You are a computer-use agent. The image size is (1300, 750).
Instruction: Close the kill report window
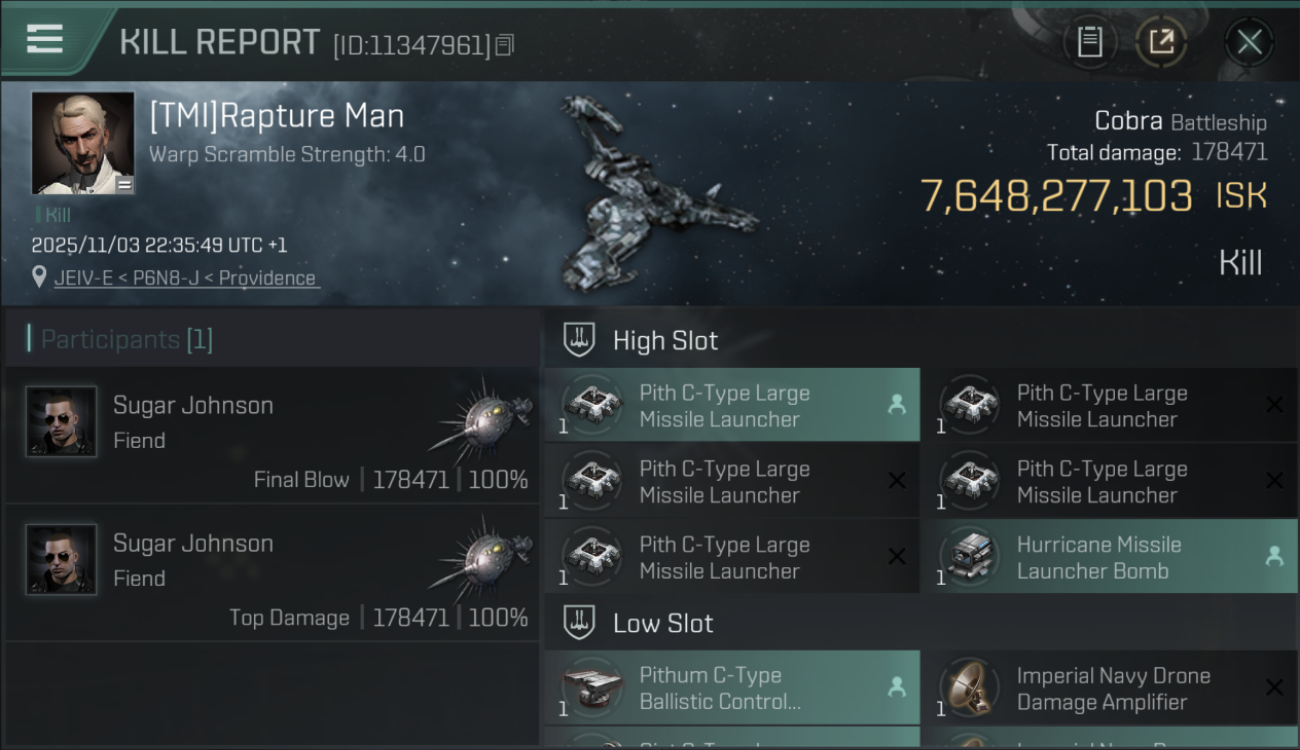[1249, 42]
